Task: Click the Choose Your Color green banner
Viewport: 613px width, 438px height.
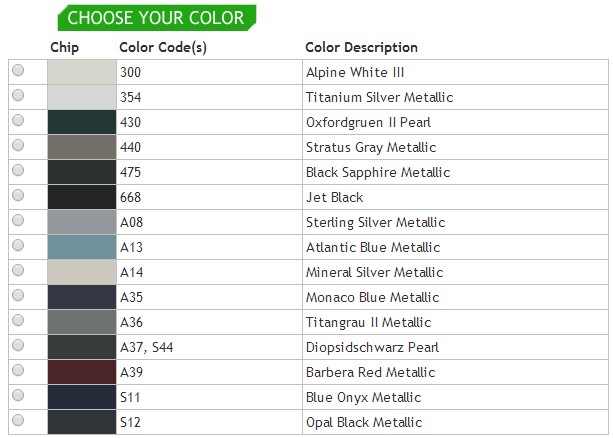Action: click(156, 17)
